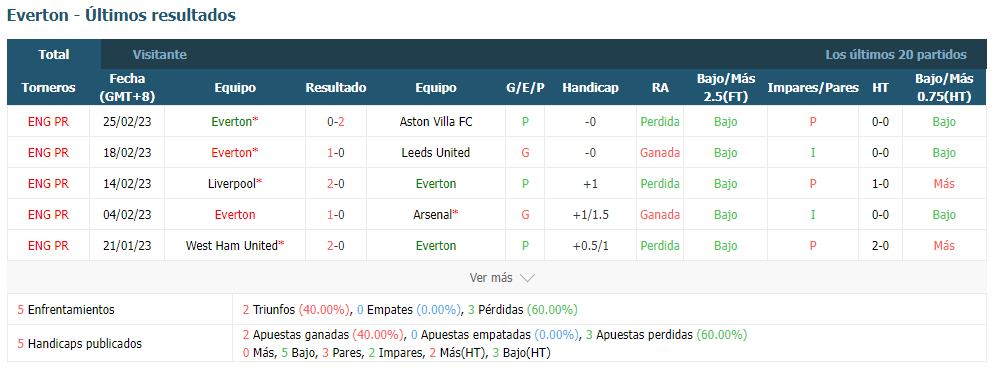
Task: Click Arsenal team name
Action: point(433,215)
